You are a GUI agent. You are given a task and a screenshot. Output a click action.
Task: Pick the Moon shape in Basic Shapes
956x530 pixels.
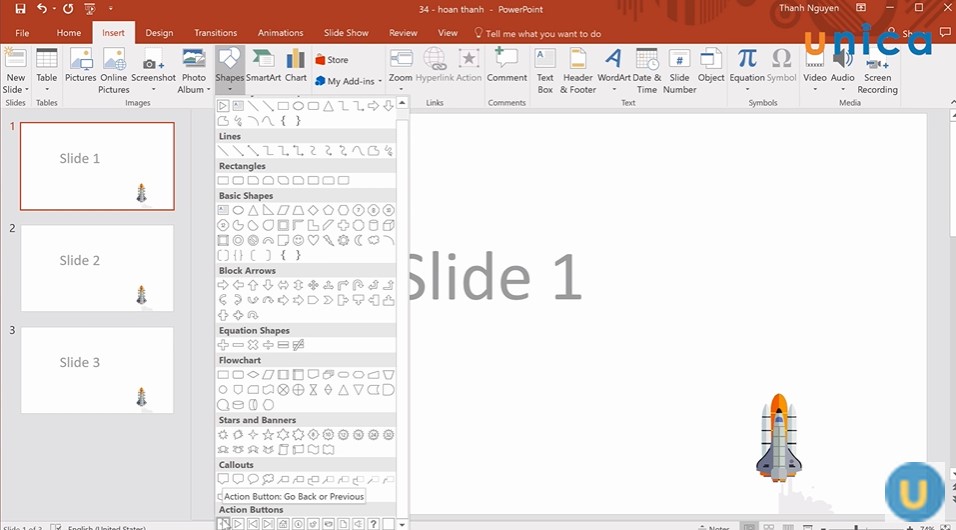(358, 240)
